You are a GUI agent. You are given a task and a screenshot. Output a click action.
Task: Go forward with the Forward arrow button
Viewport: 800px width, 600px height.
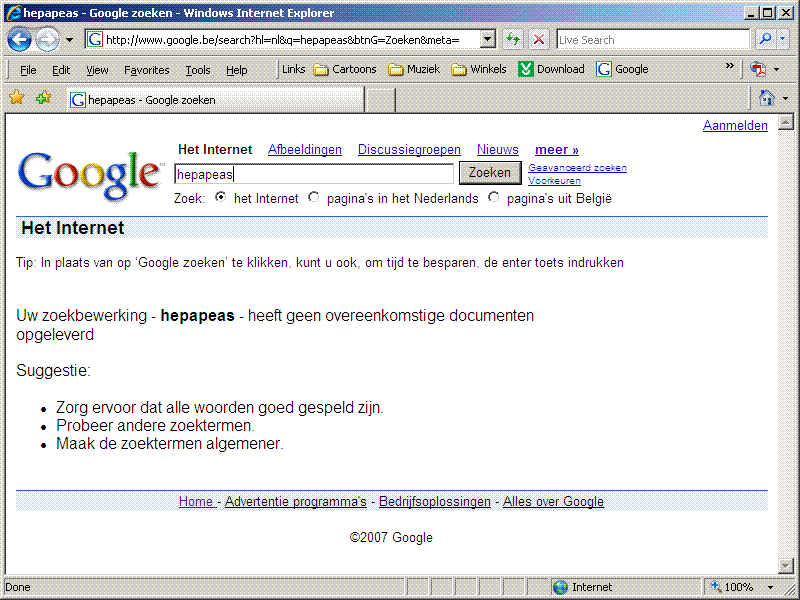coord(47,40)
